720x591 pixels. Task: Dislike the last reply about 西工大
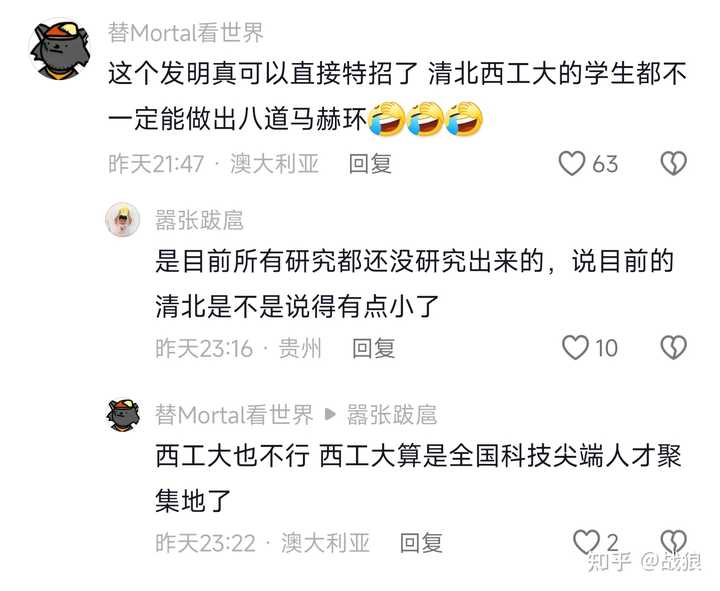(674, 542)
